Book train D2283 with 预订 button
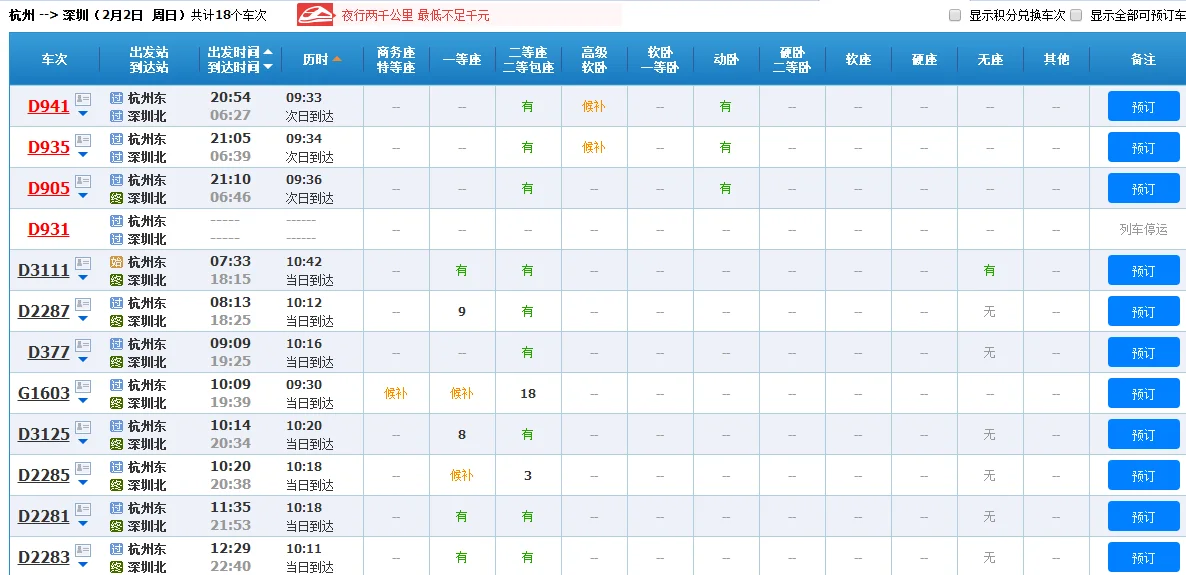This screenshot has height=575, width=1186. click(1144, 558)
